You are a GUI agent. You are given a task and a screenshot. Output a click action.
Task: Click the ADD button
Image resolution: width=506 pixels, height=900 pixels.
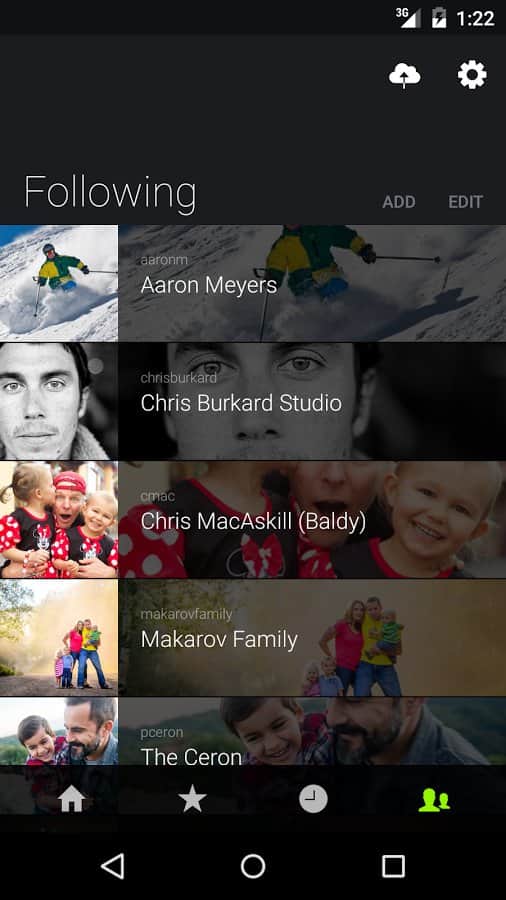(x=399, y=202)
